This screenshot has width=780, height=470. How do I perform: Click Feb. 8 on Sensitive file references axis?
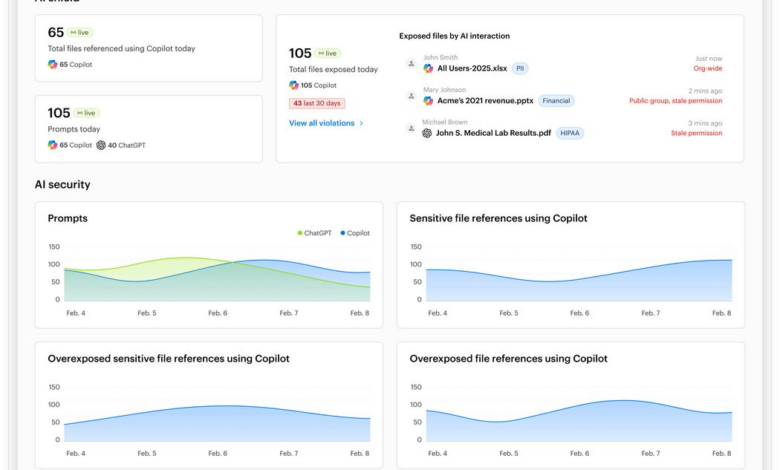click(x=721, y=313)
